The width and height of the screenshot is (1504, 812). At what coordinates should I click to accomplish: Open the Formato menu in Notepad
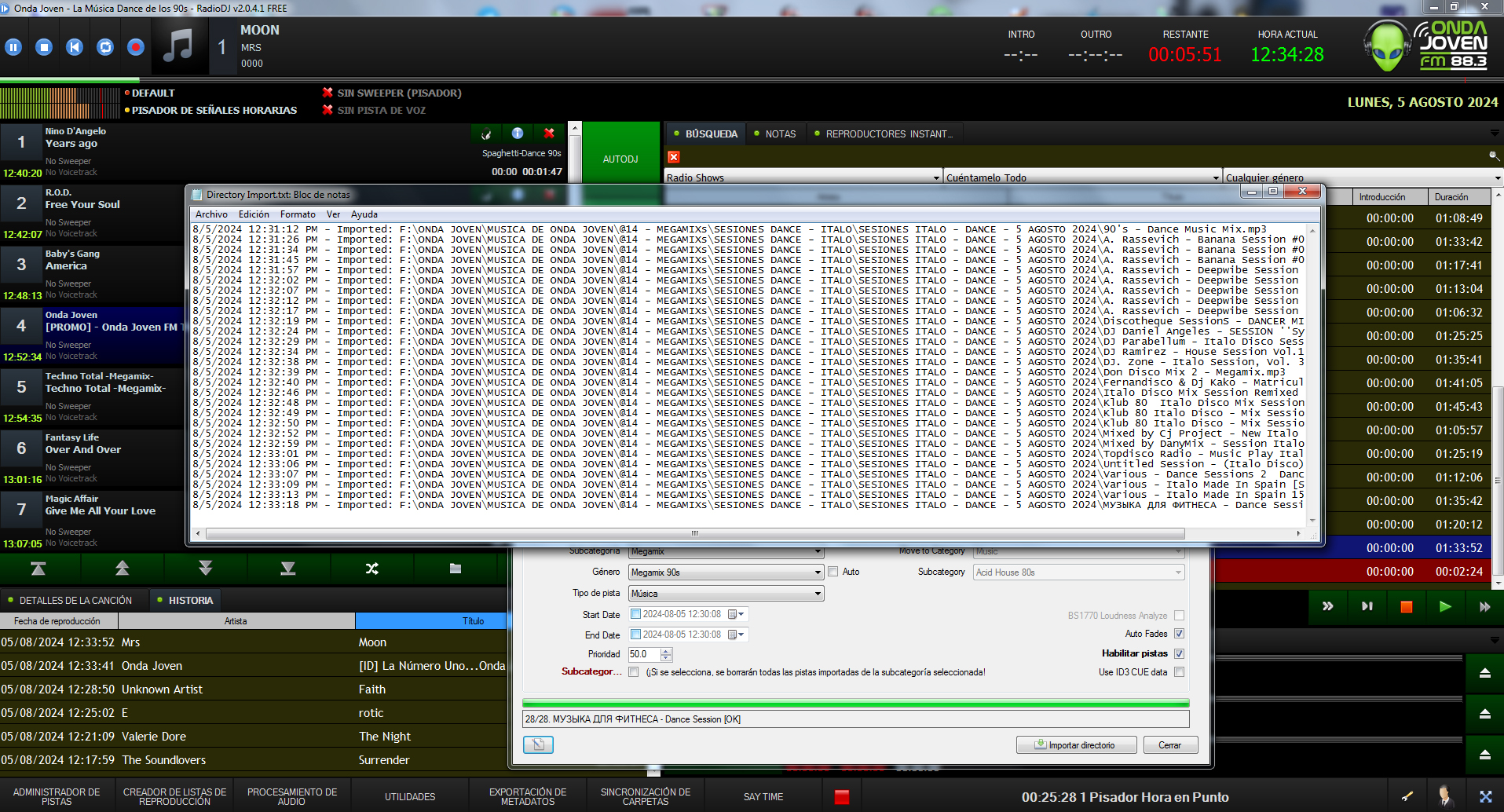click(298, 214)
